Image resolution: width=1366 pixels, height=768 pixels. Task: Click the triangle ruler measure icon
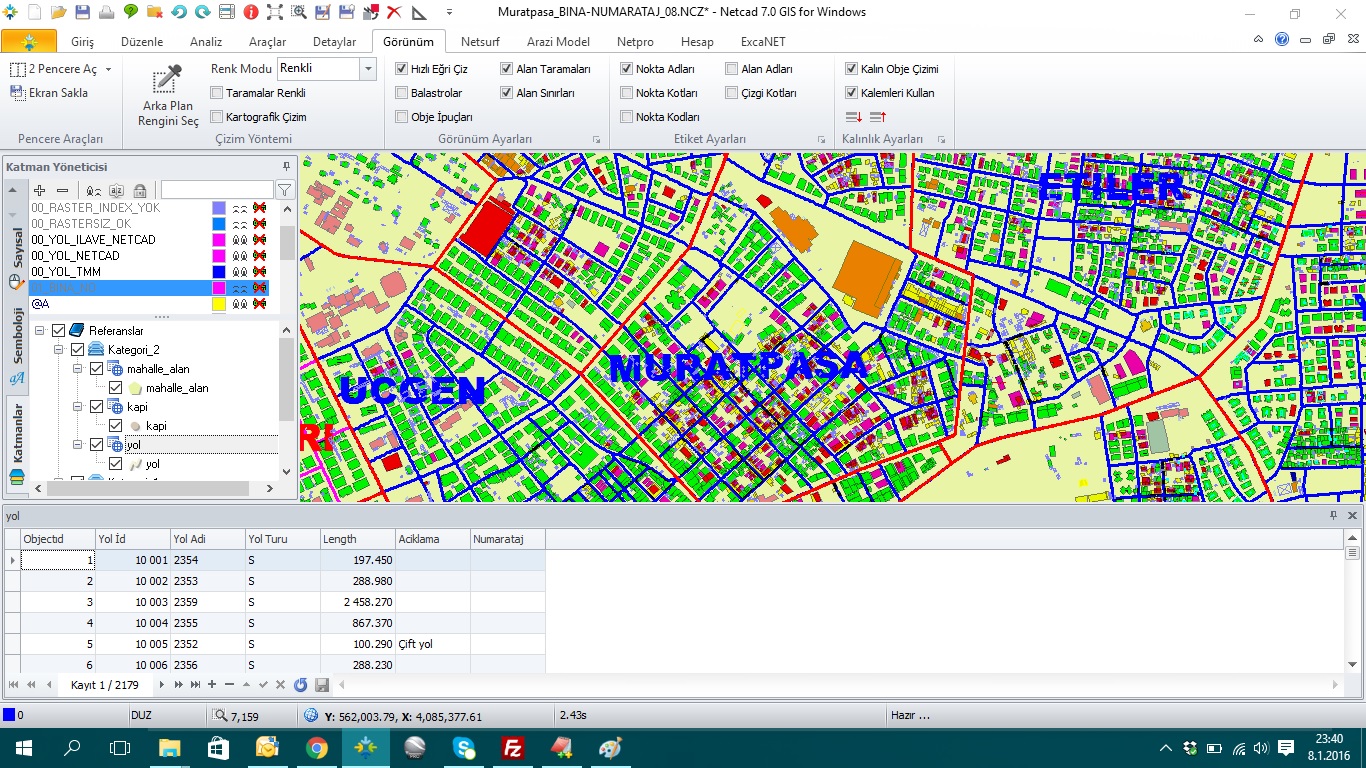click(418, 13)
